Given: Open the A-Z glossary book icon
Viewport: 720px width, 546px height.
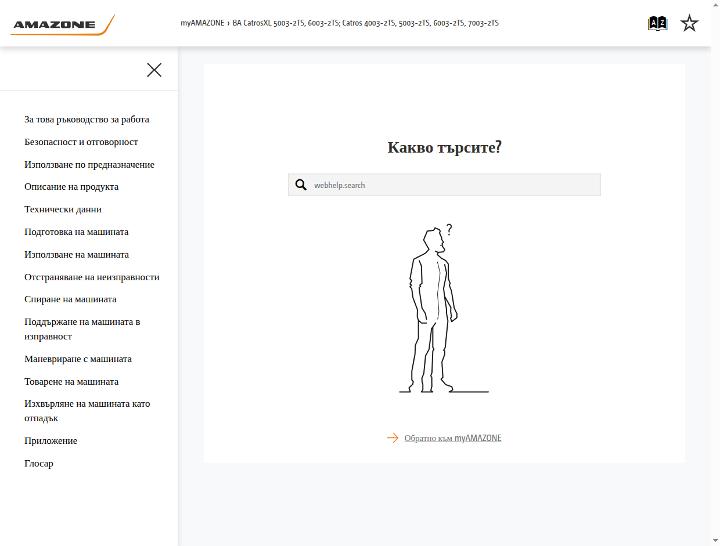Looking at the screenshot, I should [x=657, y=23].
